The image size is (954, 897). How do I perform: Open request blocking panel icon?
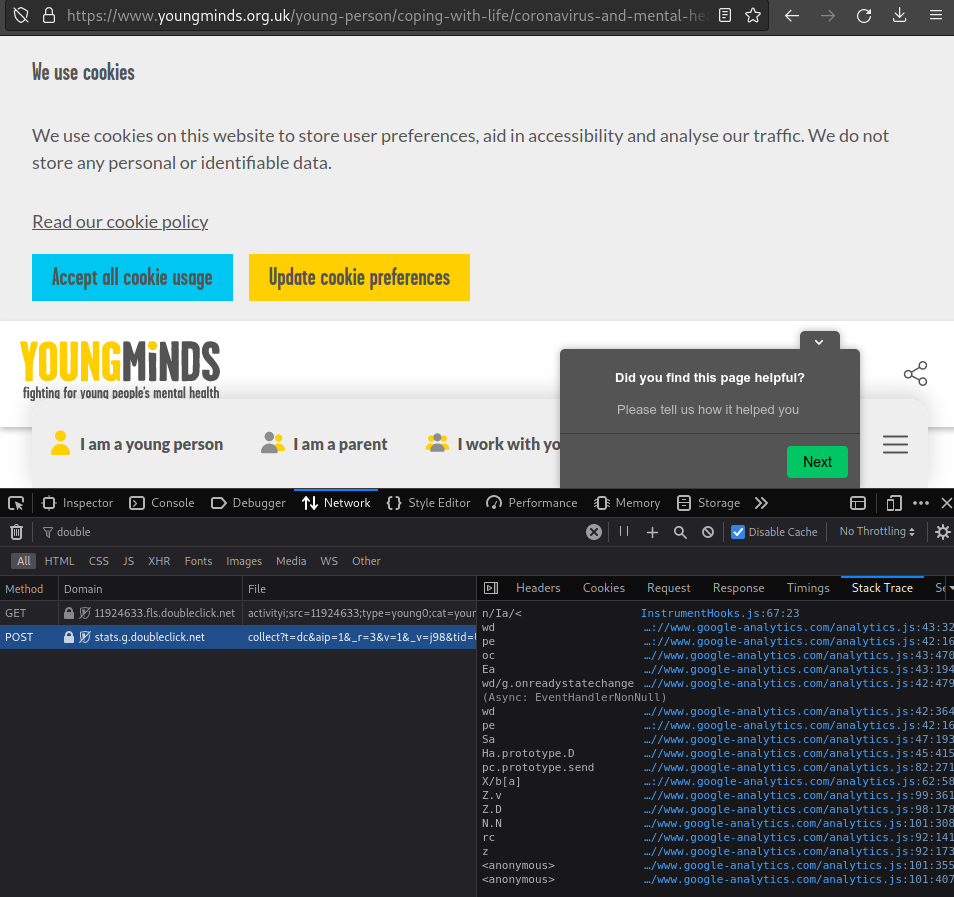pos(708,532)
